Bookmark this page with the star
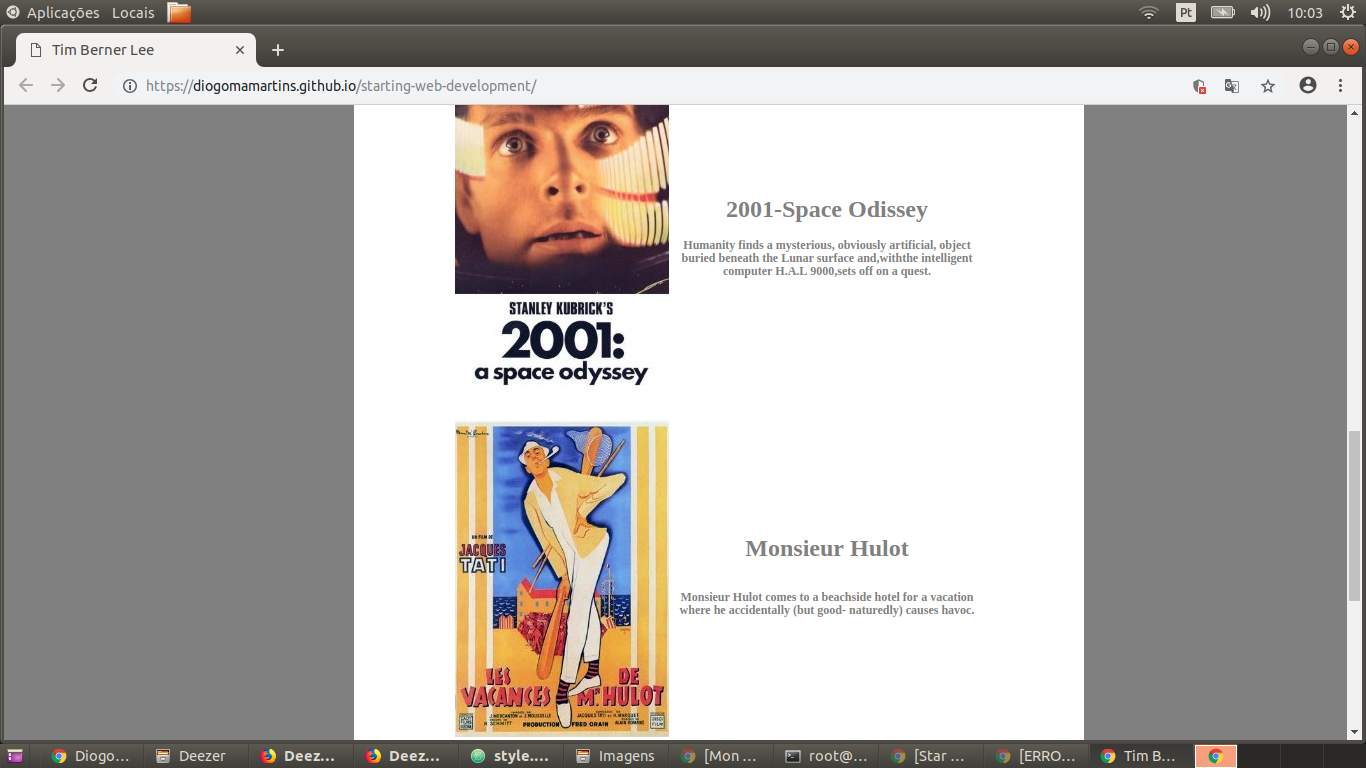 tap(1268, 86)
